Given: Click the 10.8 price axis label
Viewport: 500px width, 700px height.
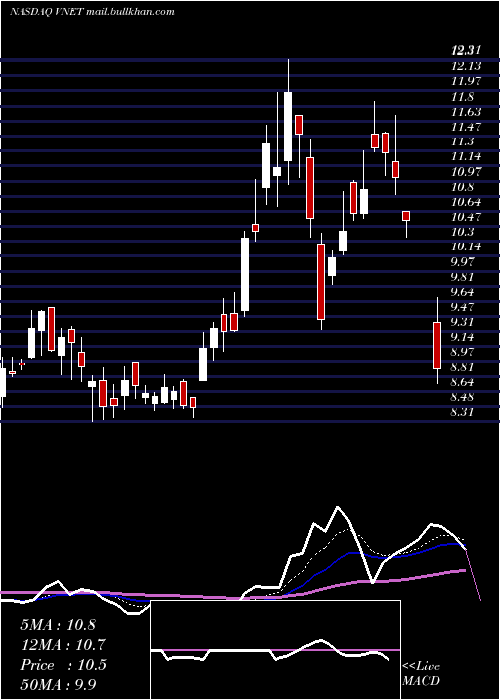Looking at the screenshot, I should [463, 187].
